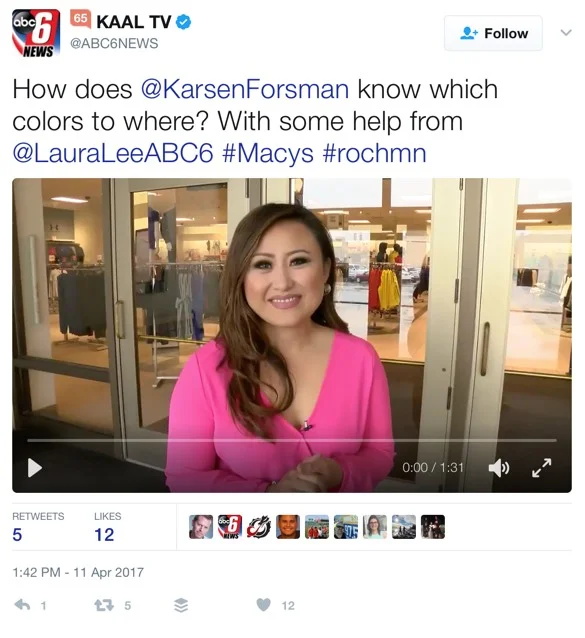Mute the video with speaker icon
The width and height of the screenshot is (585, 638).
point(499,468)
